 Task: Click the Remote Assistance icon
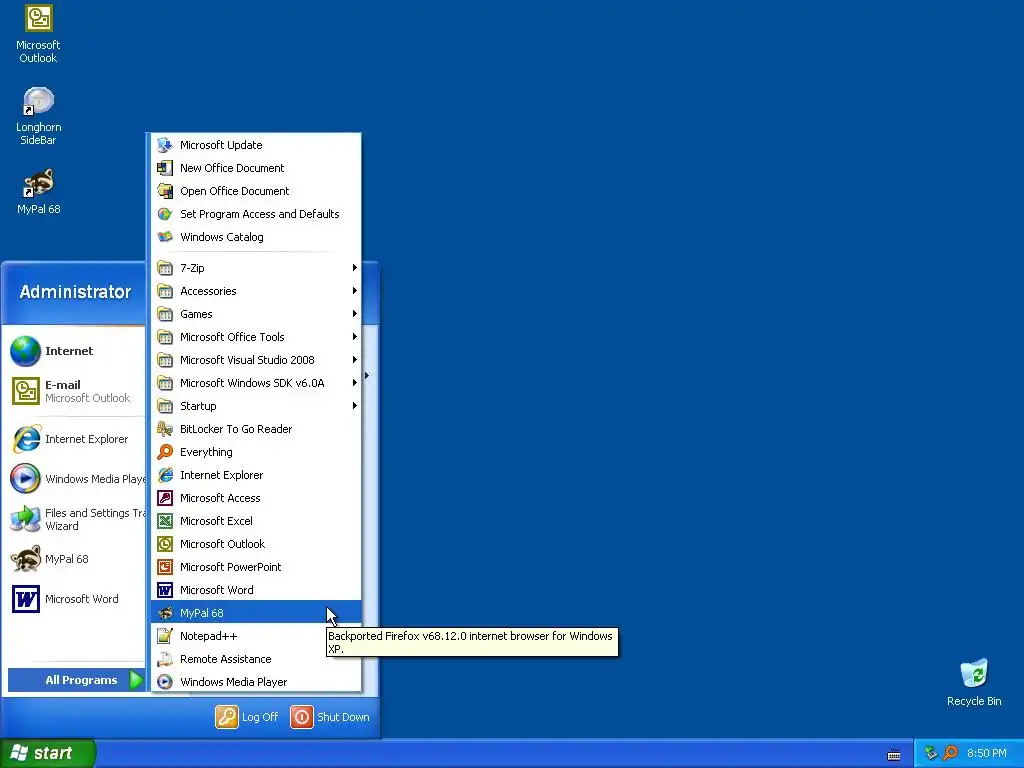[165, 659]
